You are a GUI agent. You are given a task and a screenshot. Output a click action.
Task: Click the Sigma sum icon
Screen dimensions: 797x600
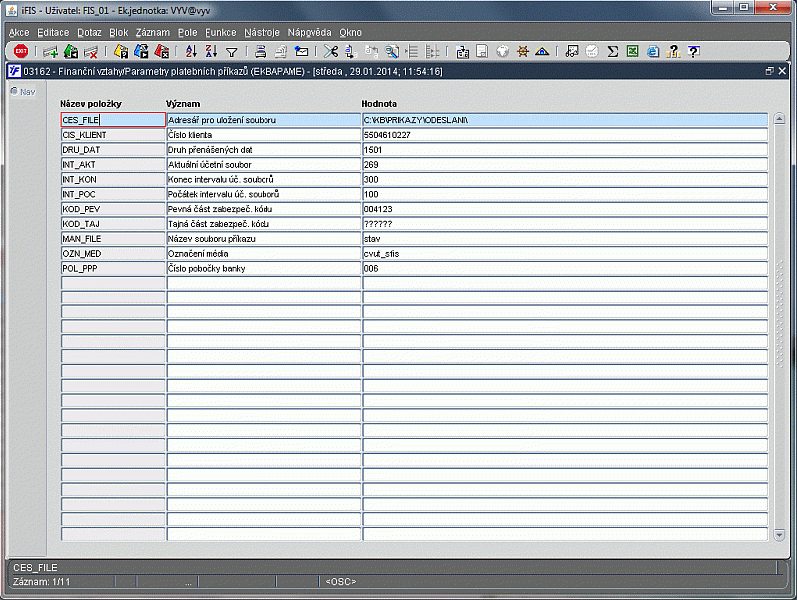pyautogui.click(x=613, y=51)
